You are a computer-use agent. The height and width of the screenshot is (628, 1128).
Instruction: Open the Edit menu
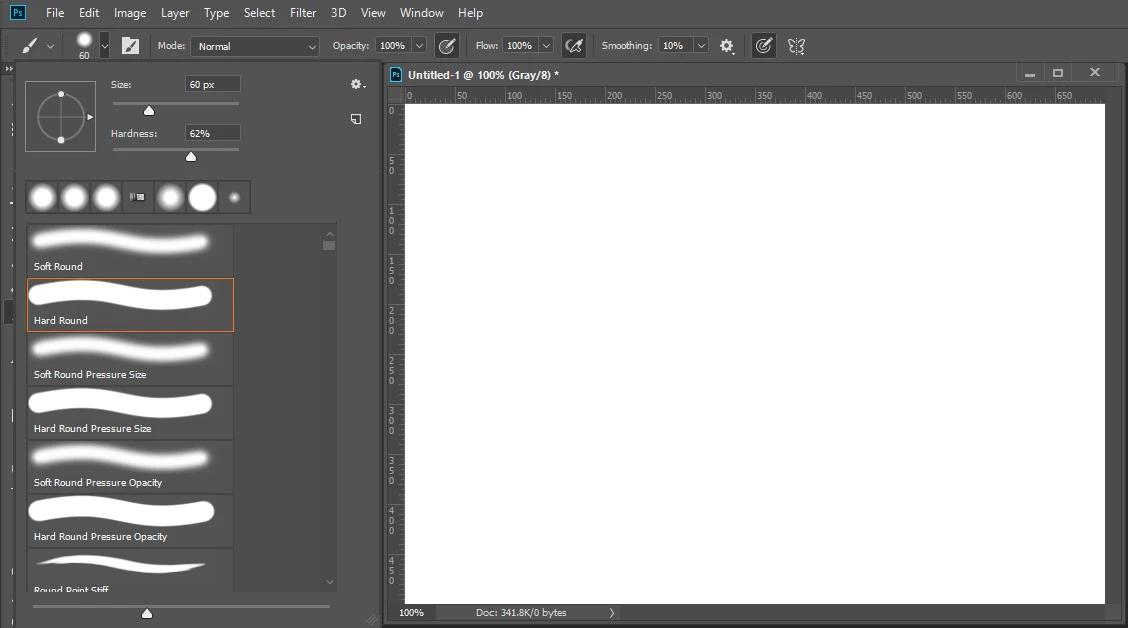pos(89,13)
